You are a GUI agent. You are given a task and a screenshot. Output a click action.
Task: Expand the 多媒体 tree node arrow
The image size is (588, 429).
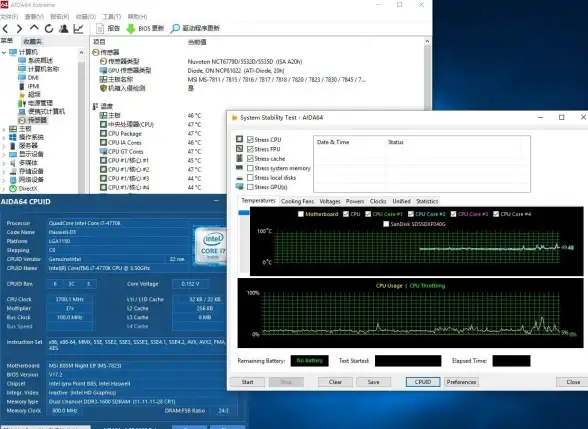coord(4,163)
